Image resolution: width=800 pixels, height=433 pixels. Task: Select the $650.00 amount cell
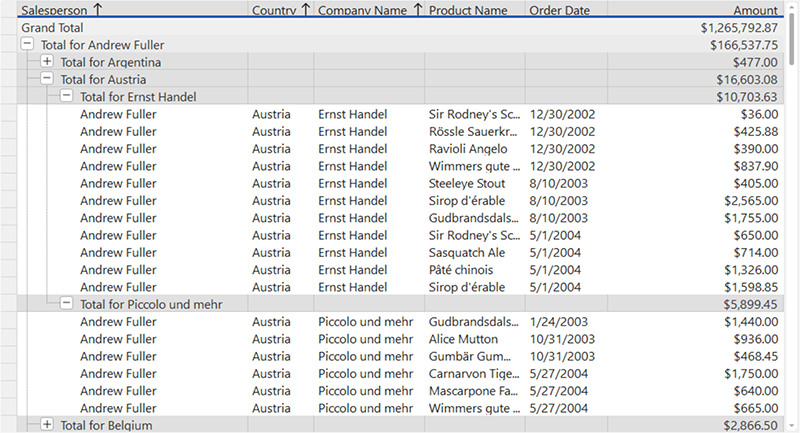point(695,236)
